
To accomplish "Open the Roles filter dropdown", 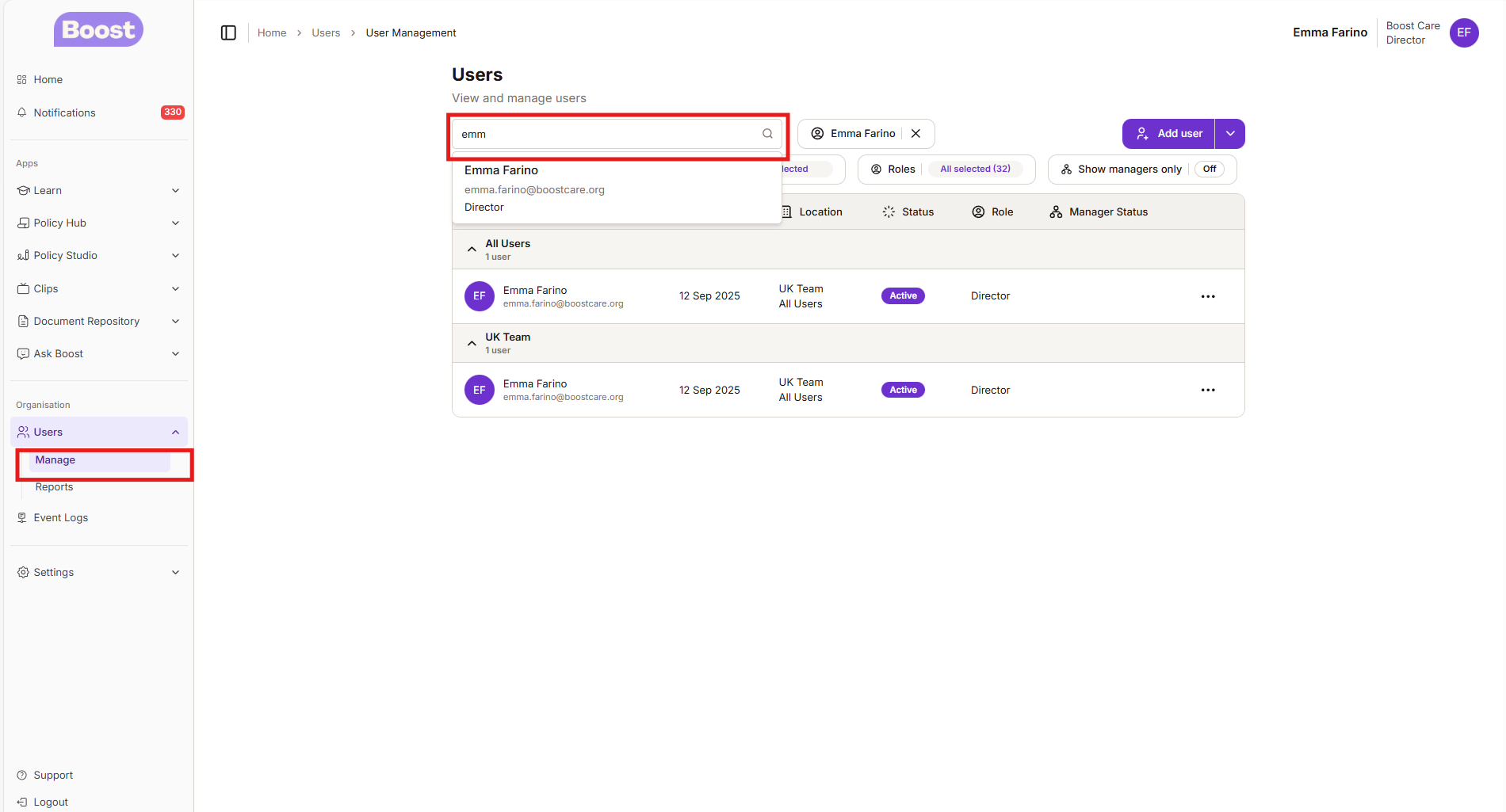I will (x=946, y=170).
